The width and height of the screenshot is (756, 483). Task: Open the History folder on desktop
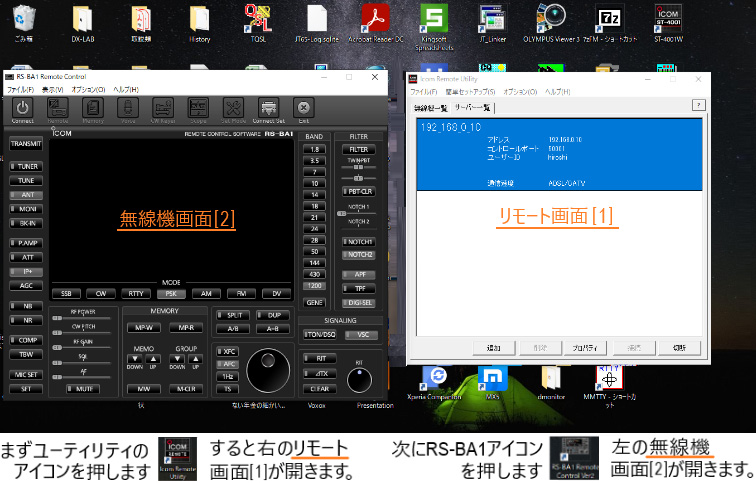pos(200,23)
